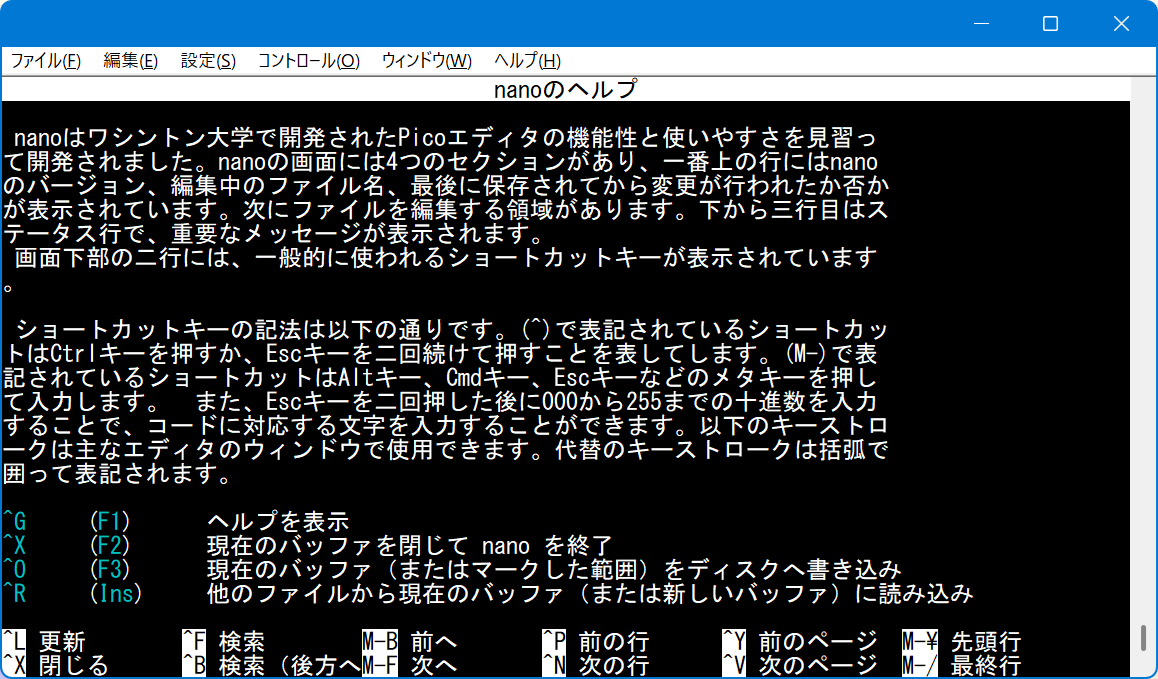Click the ^G shortcut entry
The height and width of the screenshot is (679, 1158).
click(x=15, y=522)
